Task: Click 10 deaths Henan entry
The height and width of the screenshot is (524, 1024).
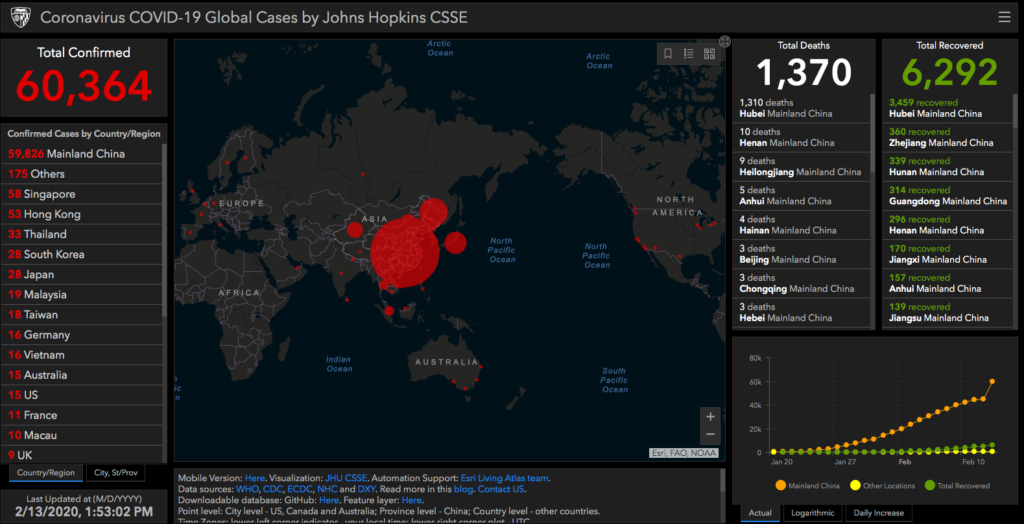Action: [802, 137]
